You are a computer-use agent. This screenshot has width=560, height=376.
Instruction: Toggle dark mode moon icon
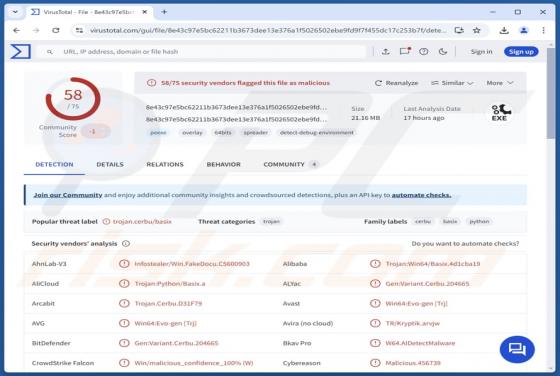coord(443,52)
